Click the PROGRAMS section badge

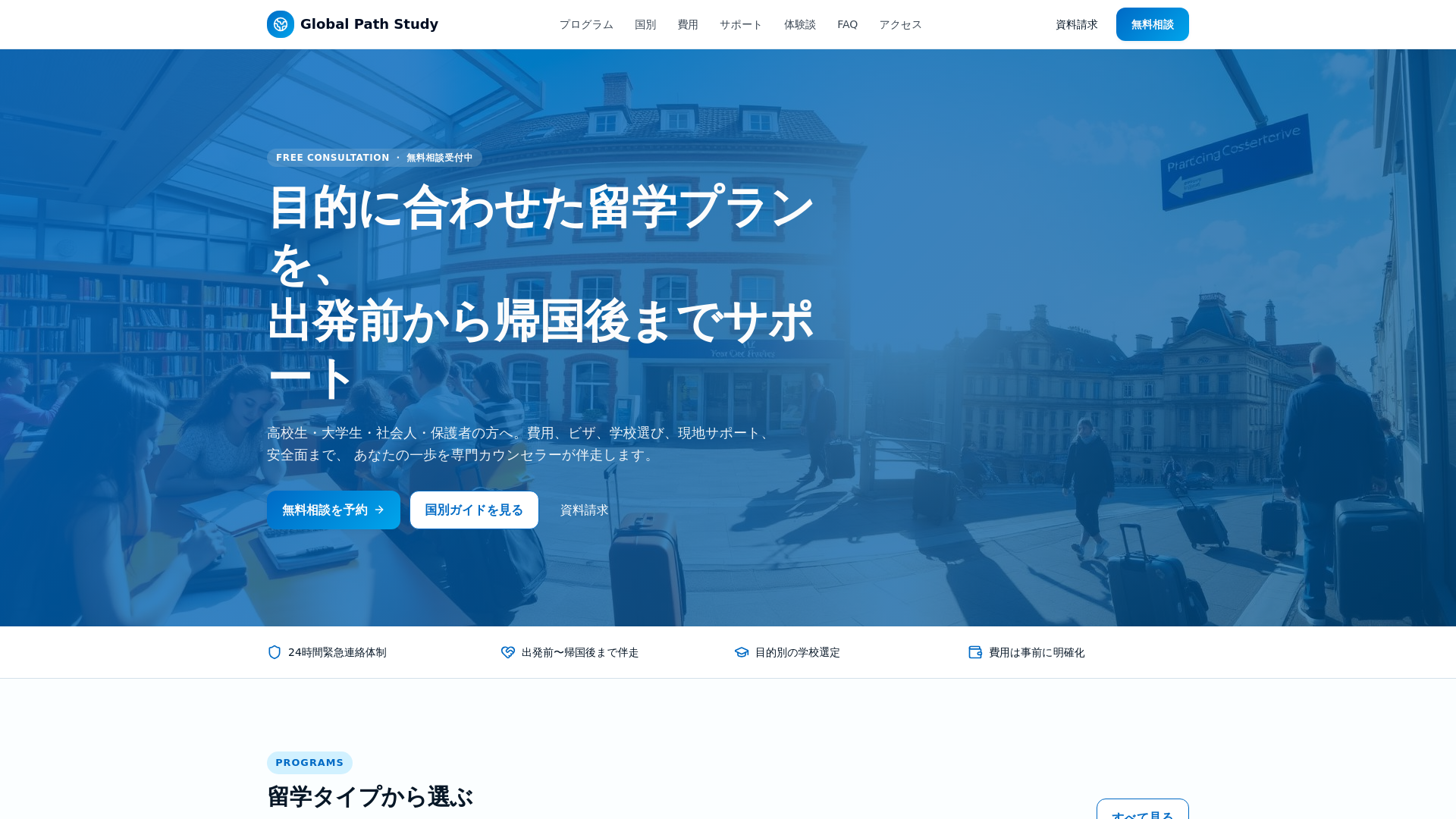coord(309,763)
